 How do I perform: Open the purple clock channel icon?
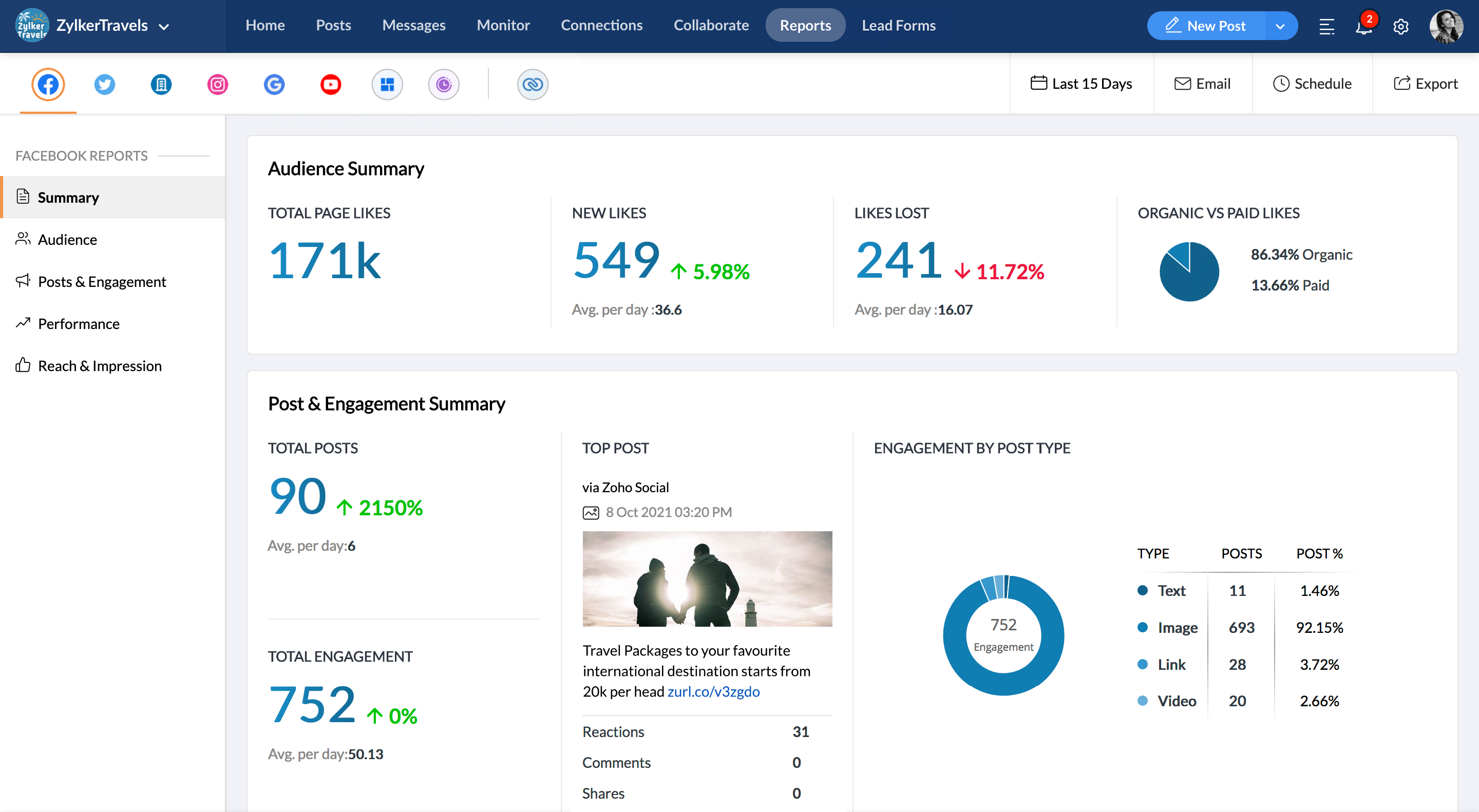(444, 84)
